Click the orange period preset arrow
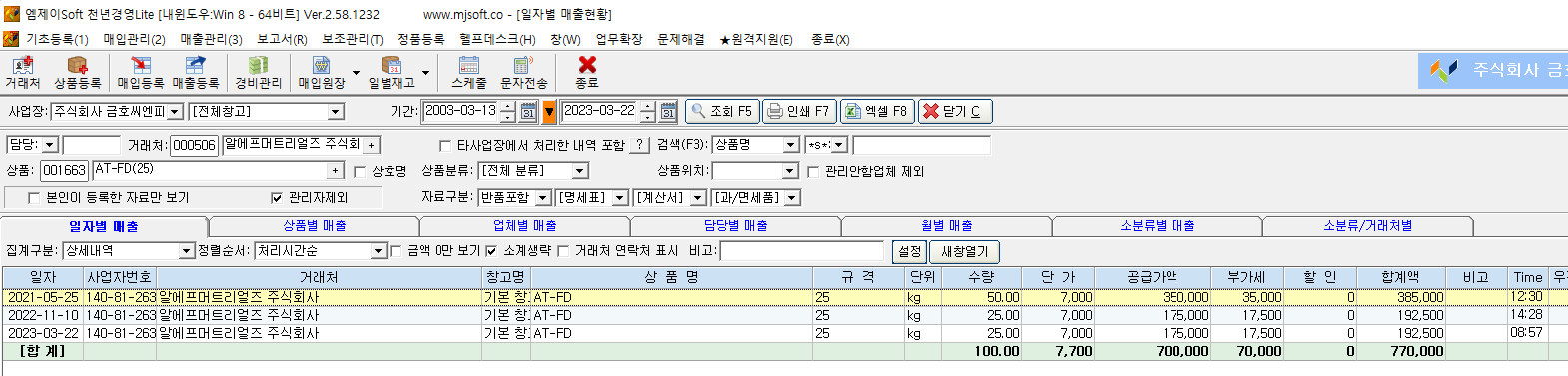Viewport: 1568px width, 376px height. pos(549,112)
